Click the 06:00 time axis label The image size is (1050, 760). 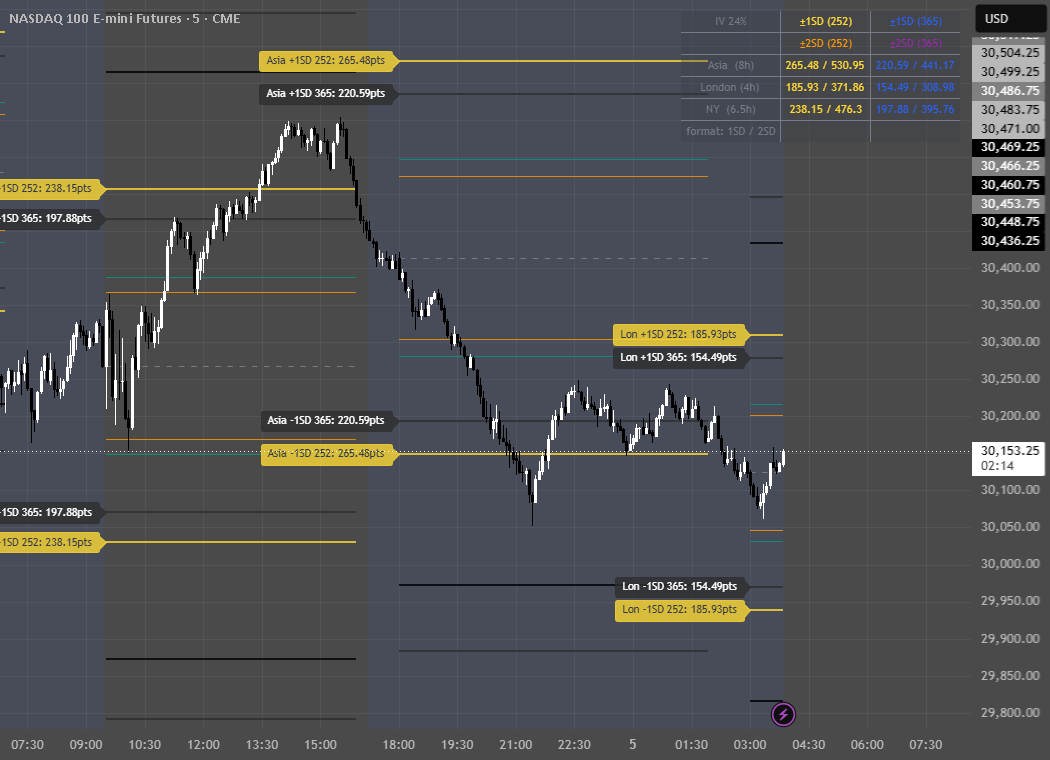867,745
